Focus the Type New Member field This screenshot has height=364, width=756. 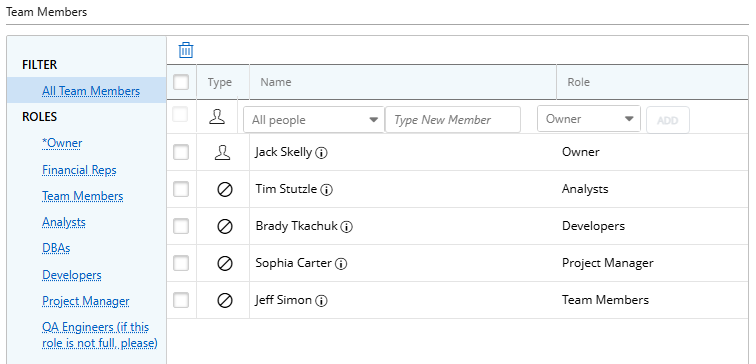point(453,120)
